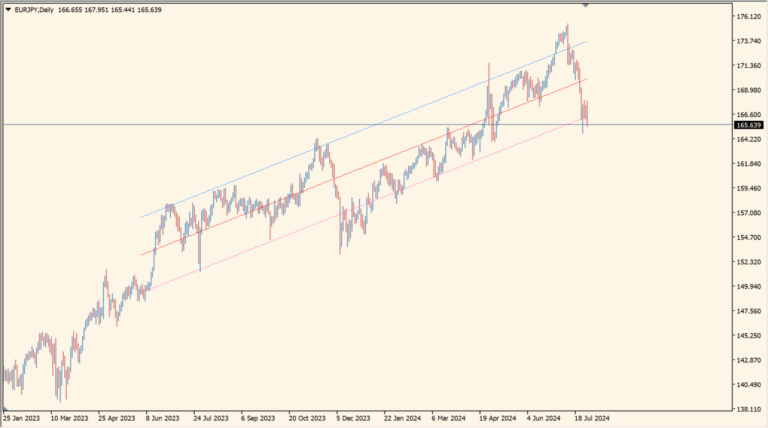This screenshot has height=428, width=768.
Task: Click the 168.980 price scale value
Action: 749,90
